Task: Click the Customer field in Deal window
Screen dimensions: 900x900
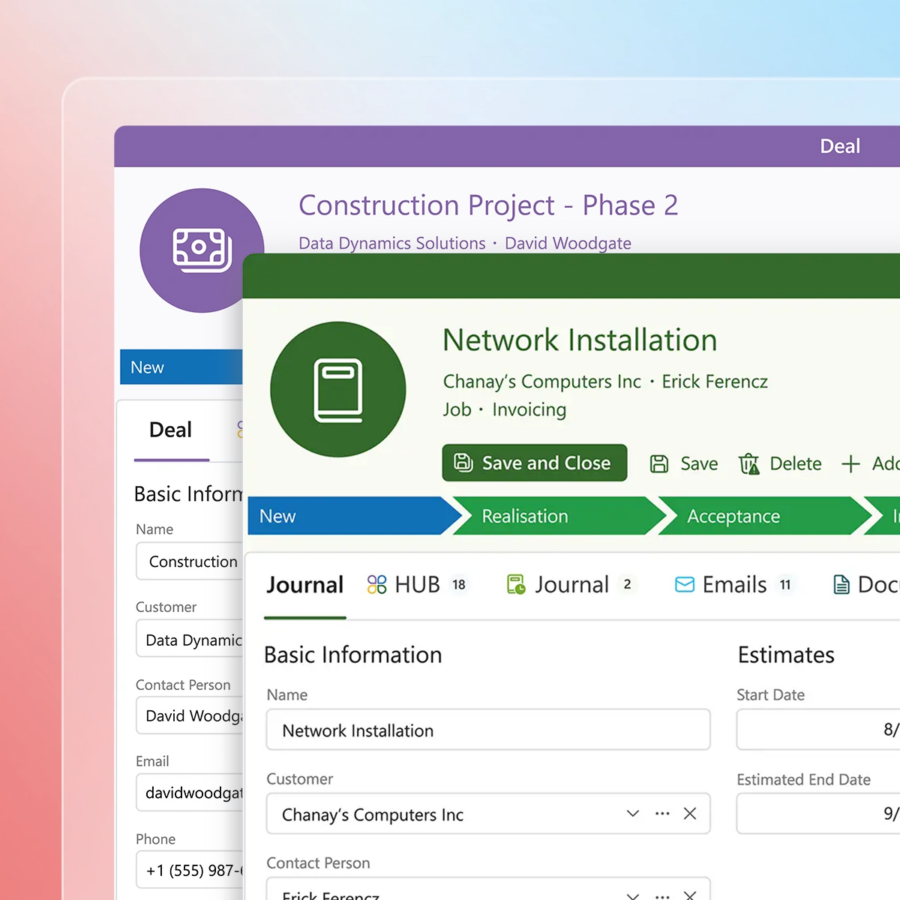Action: point(189,638)
